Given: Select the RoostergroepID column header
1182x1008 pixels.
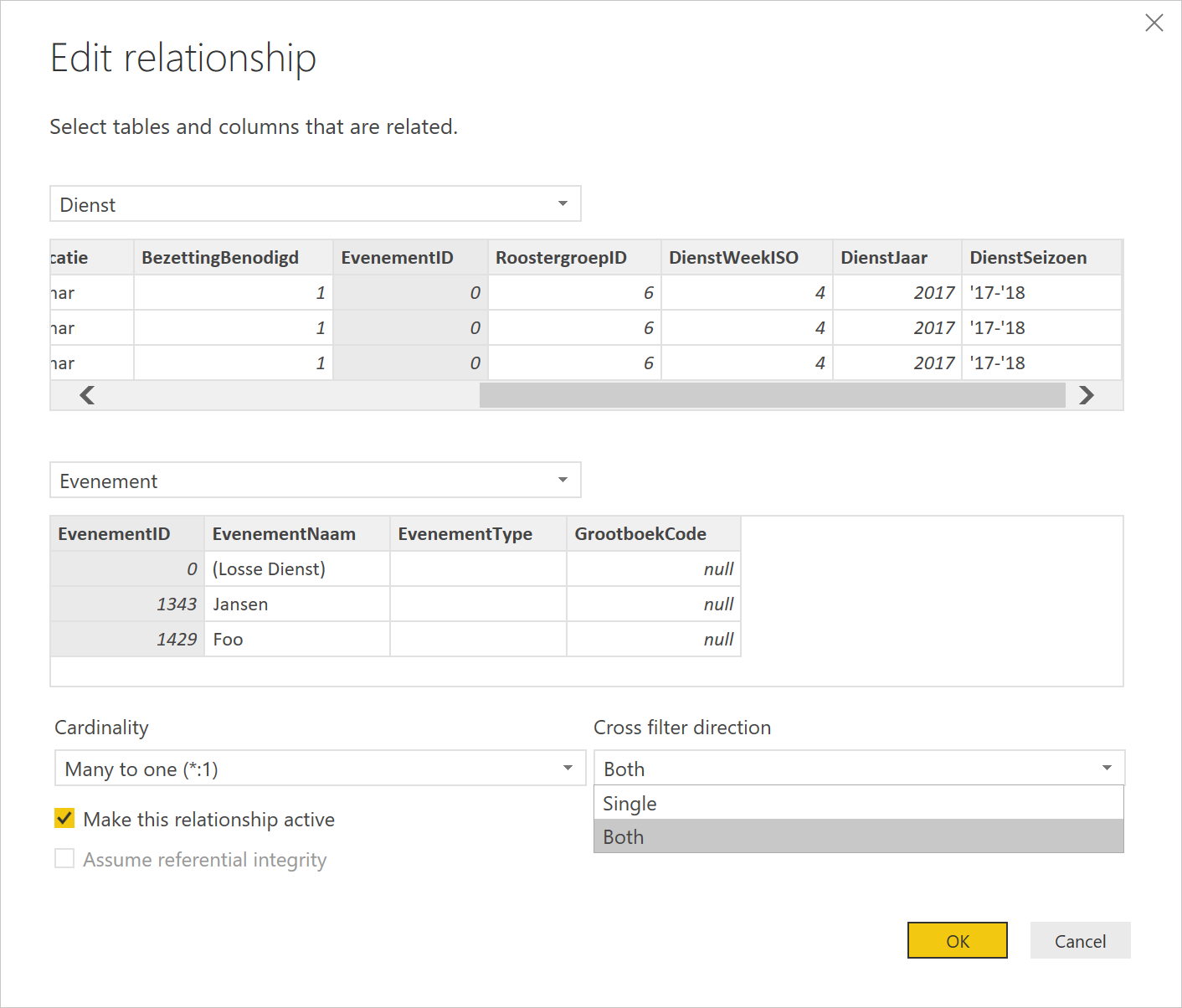Looking at the screenshot, I should pyautogui.click(x=575, y=258).
